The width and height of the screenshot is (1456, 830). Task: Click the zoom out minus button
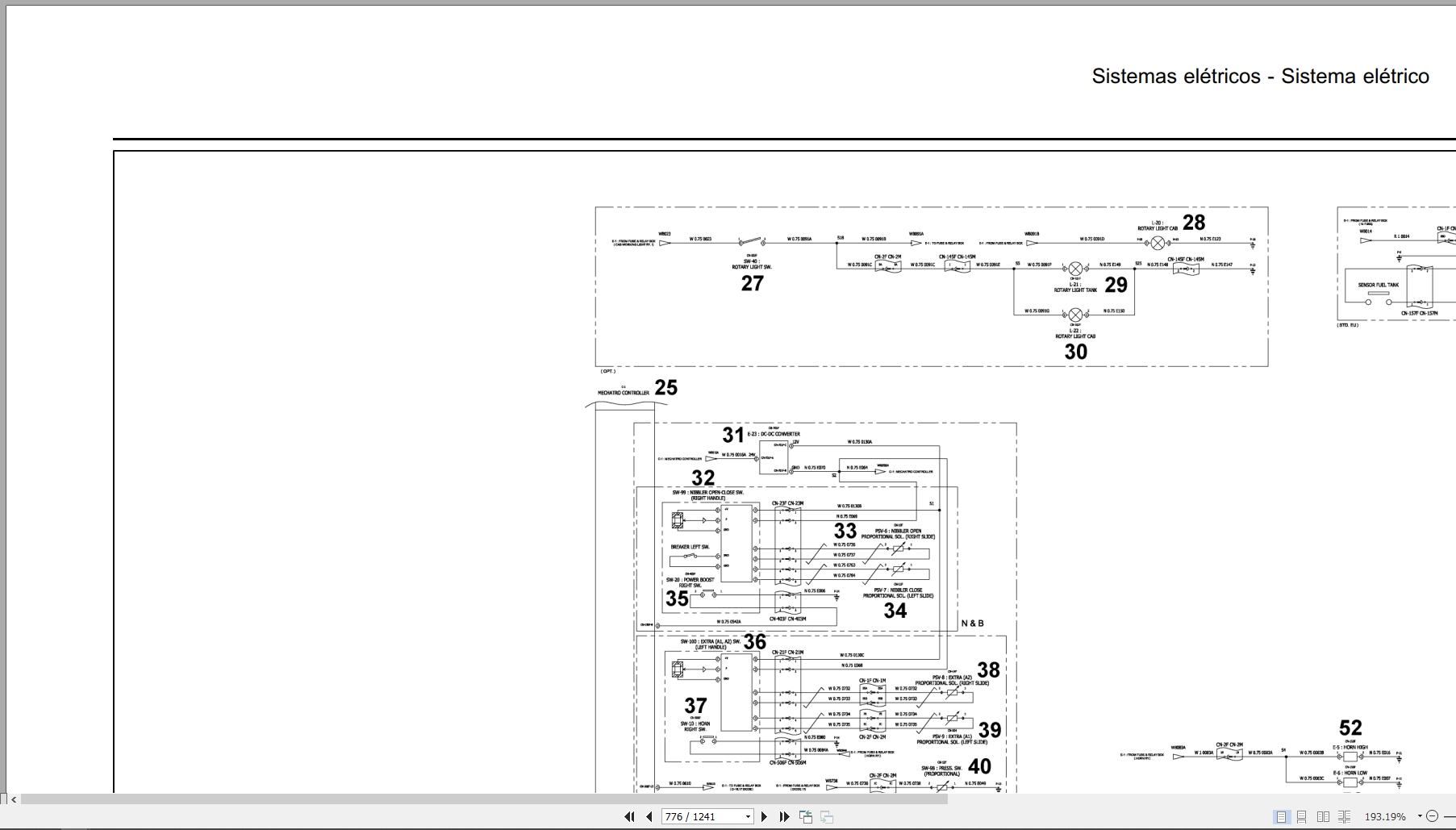(x=1433, y=816)
